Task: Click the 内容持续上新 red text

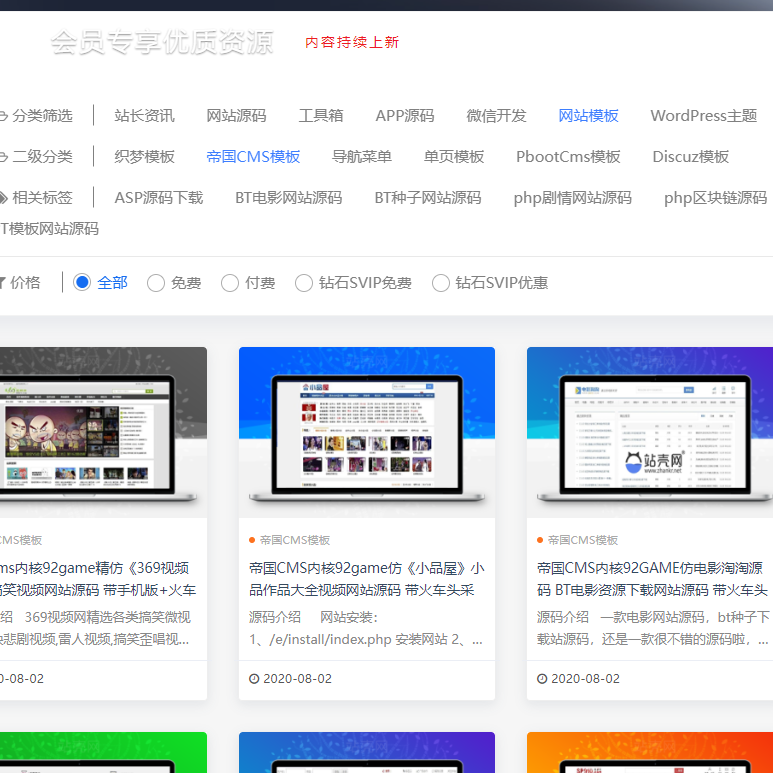Action: click(352, 42)
